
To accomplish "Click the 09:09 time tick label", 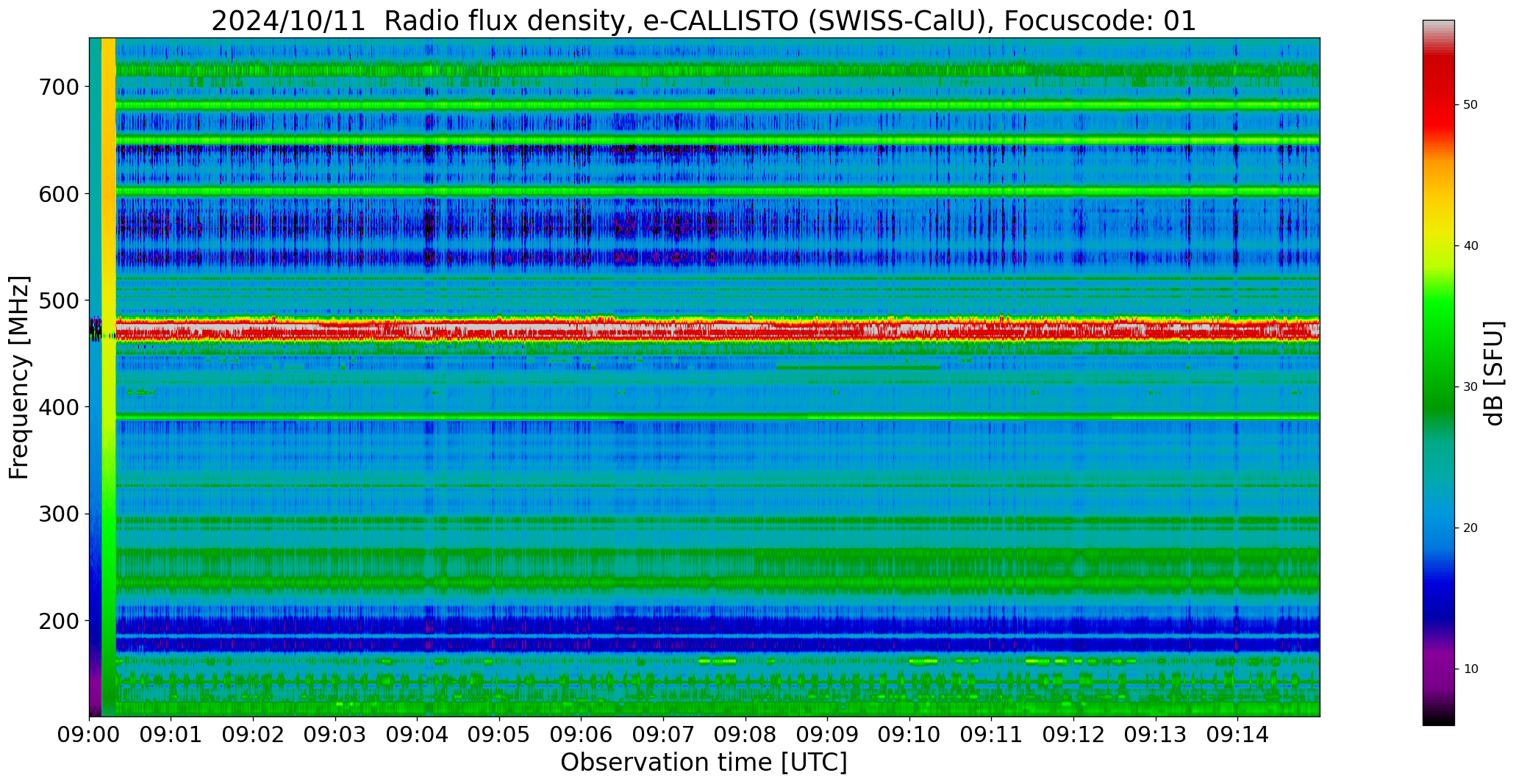I will 828,734.
